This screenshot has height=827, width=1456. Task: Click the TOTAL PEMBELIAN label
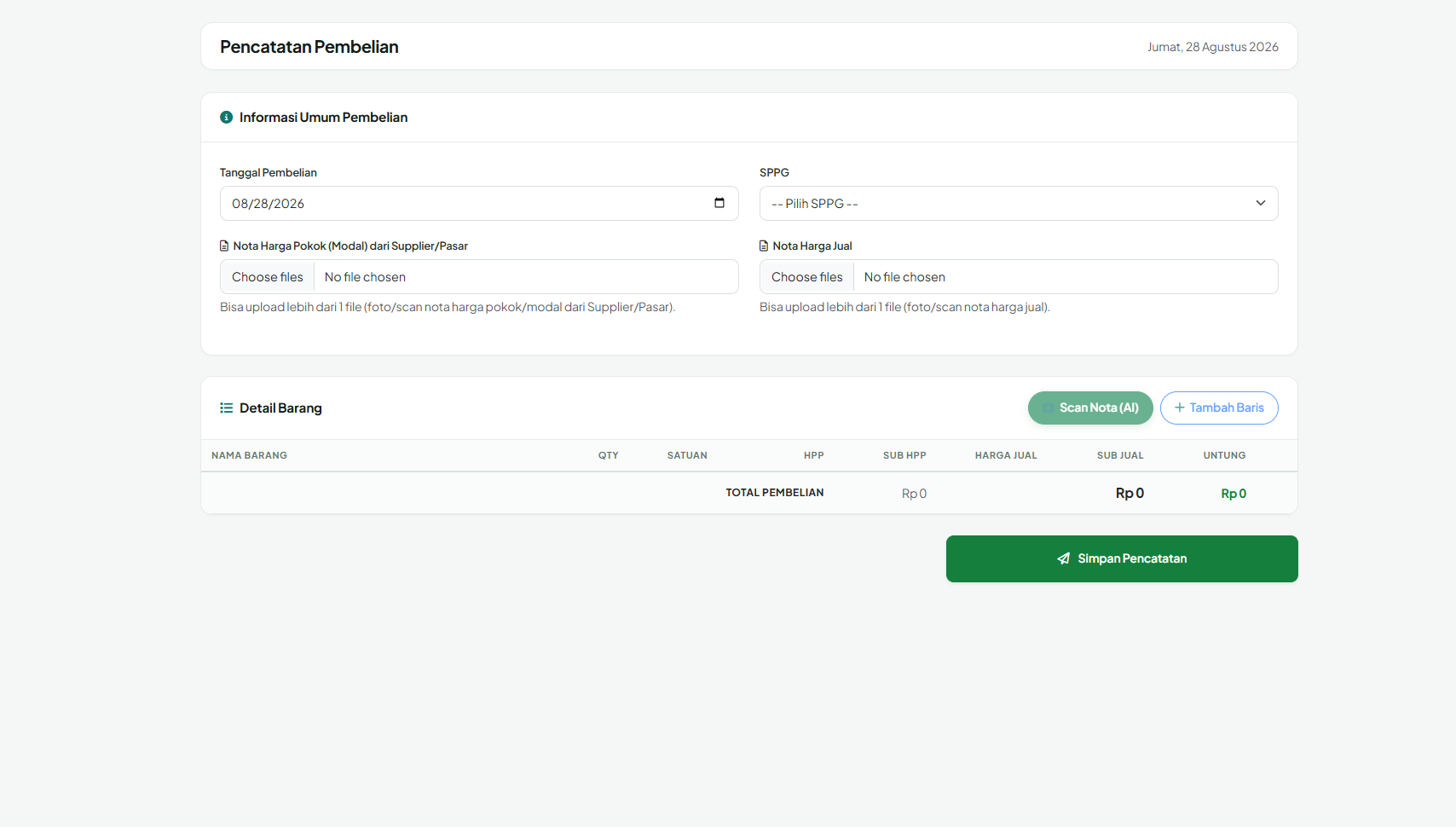775,493
